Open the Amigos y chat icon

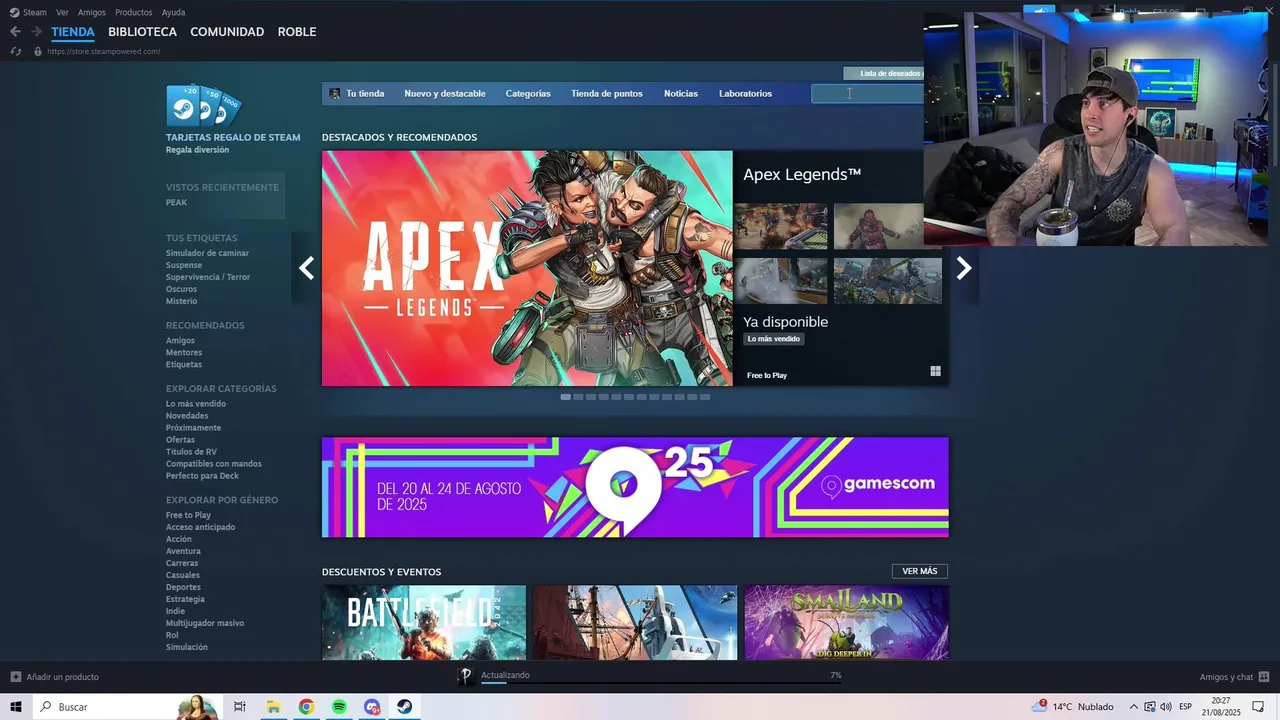1264,677
